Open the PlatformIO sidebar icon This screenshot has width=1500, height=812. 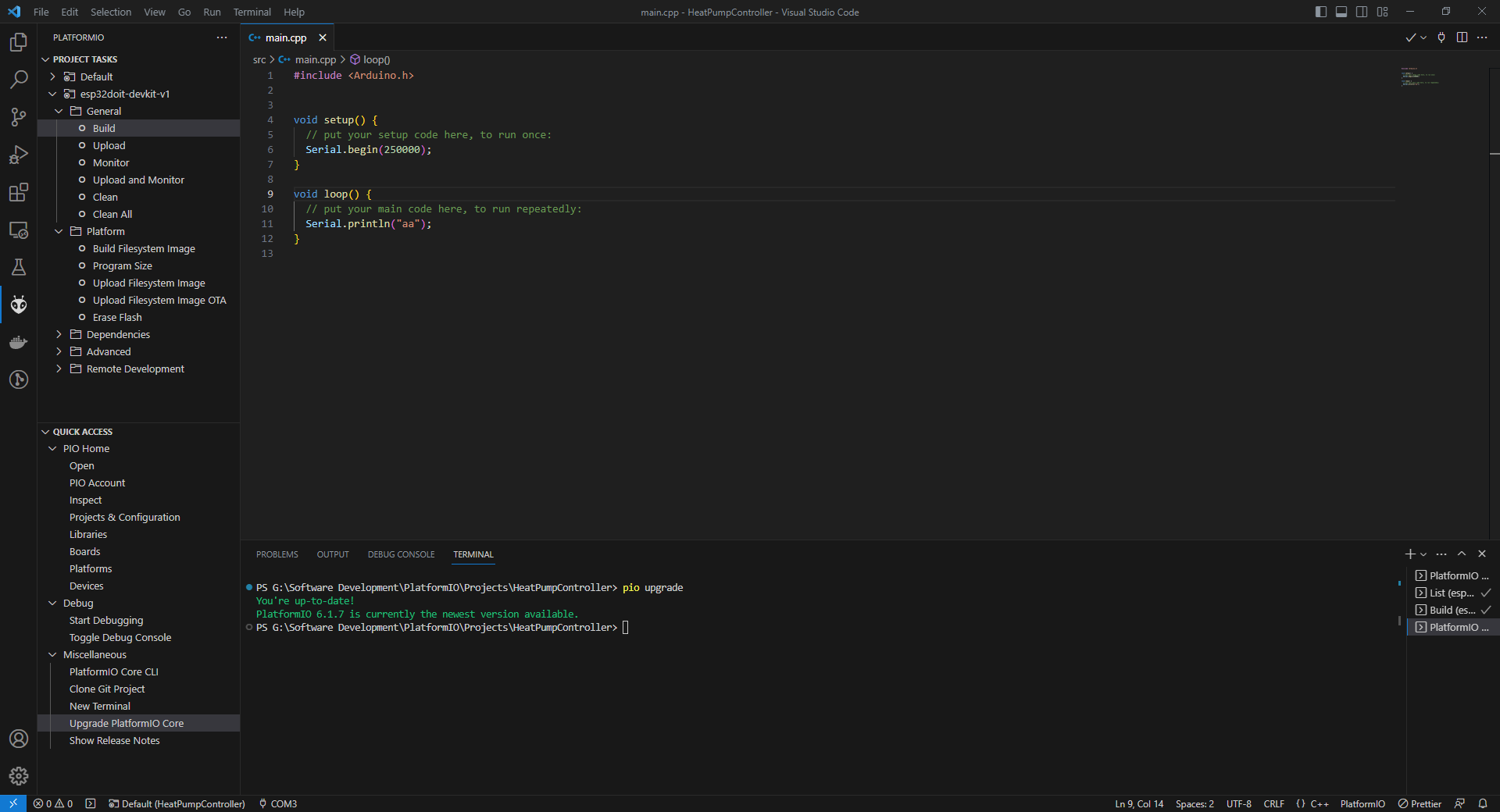coord(19,304)
